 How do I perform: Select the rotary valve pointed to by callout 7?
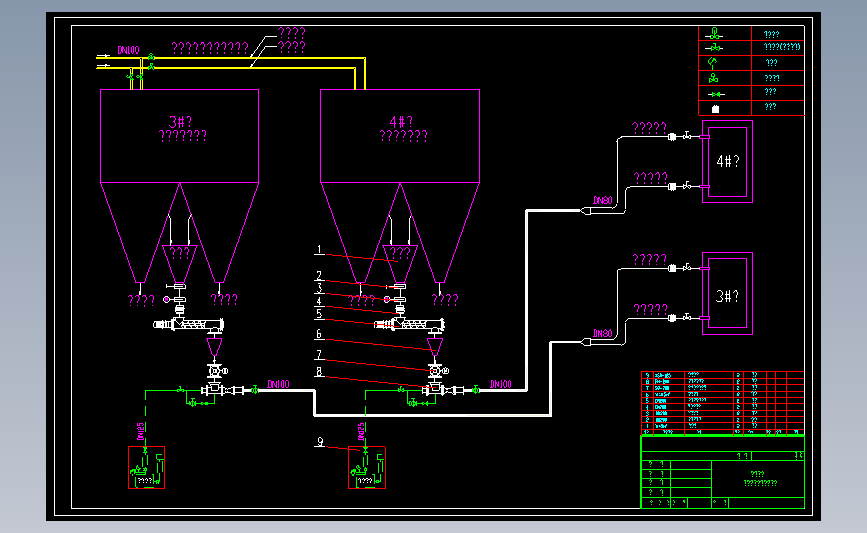pos(436,371)
